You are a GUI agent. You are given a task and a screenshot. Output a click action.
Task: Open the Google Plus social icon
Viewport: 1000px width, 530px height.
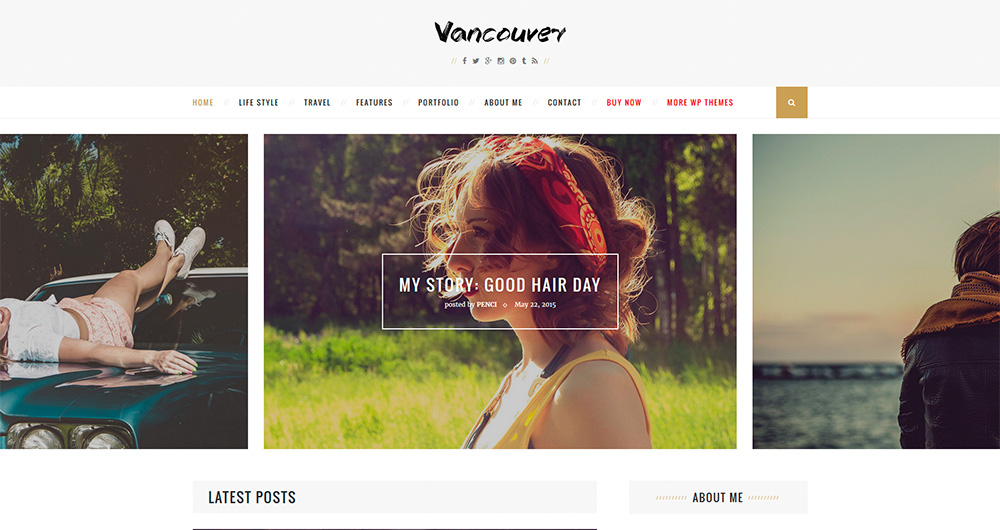pos(488,61)
